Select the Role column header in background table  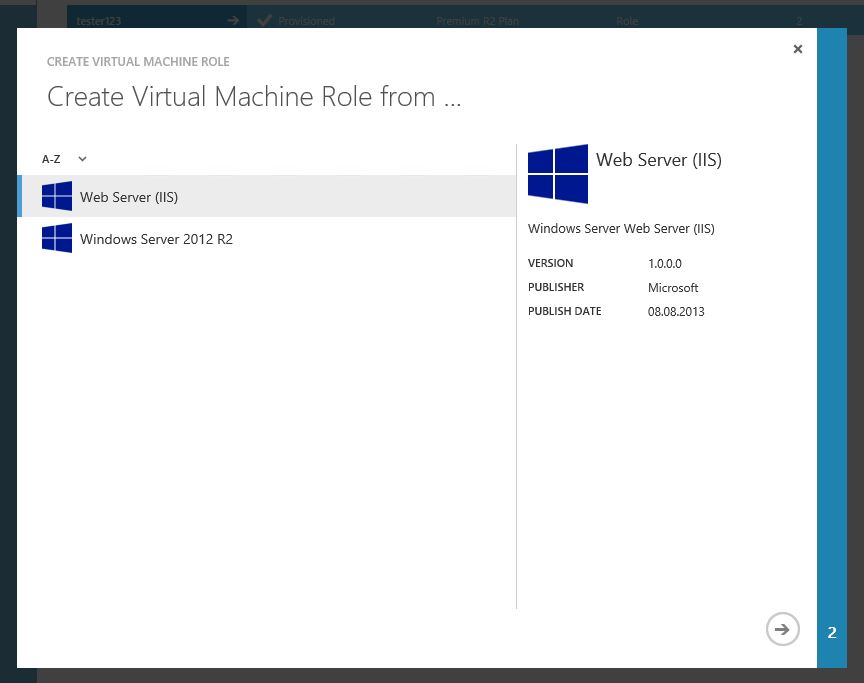click(627, 20)
